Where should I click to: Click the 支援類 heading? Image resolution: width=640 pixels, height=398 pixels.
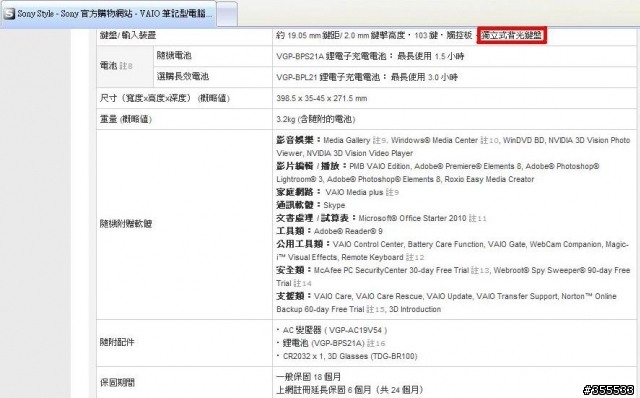(x=291, y=296)
